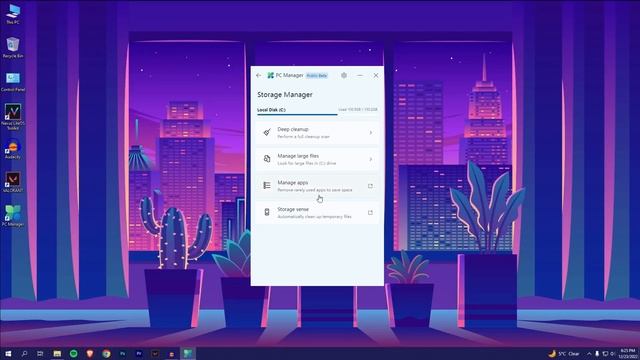Click the used disk space value text
Image resolution: width=640 pixels, height=360 pixels.
(x=358, y=109)
